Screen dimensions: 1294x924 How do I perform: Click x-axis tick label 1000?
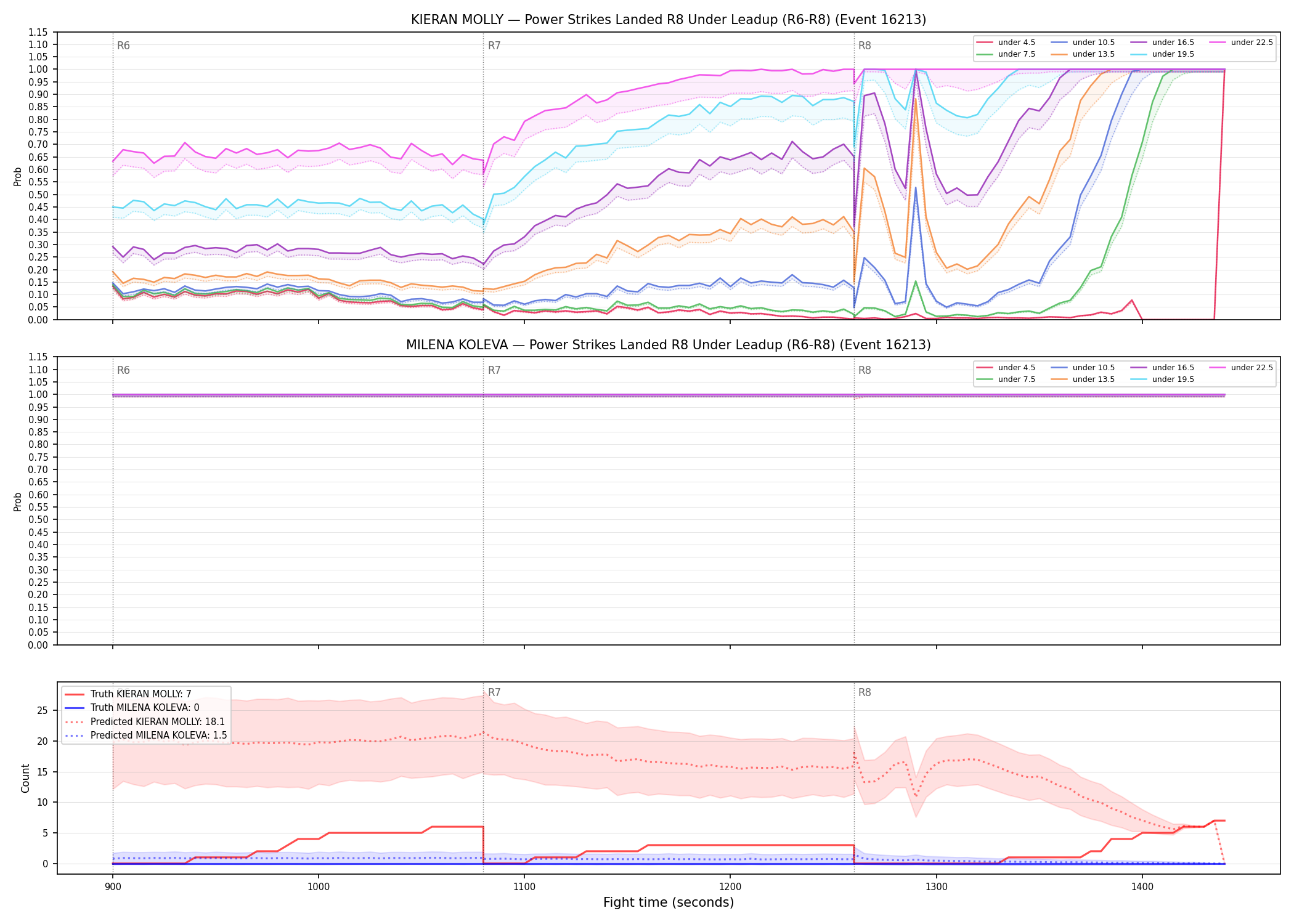[318, 887]
